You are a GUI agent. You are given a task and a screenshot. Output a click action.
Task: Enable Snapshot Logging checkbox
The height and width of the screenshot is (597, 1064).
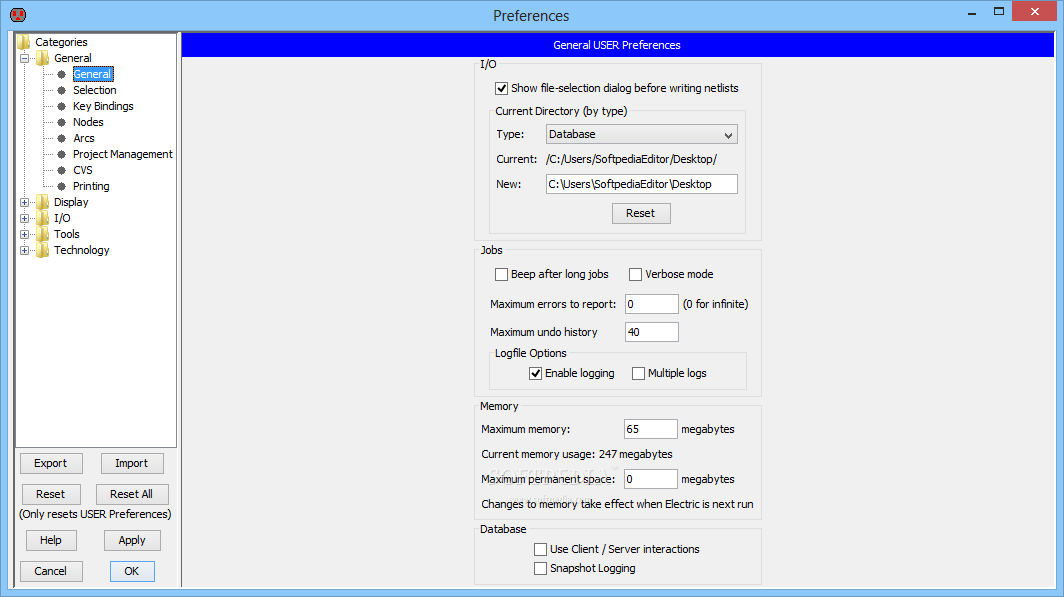coord(540,569)
